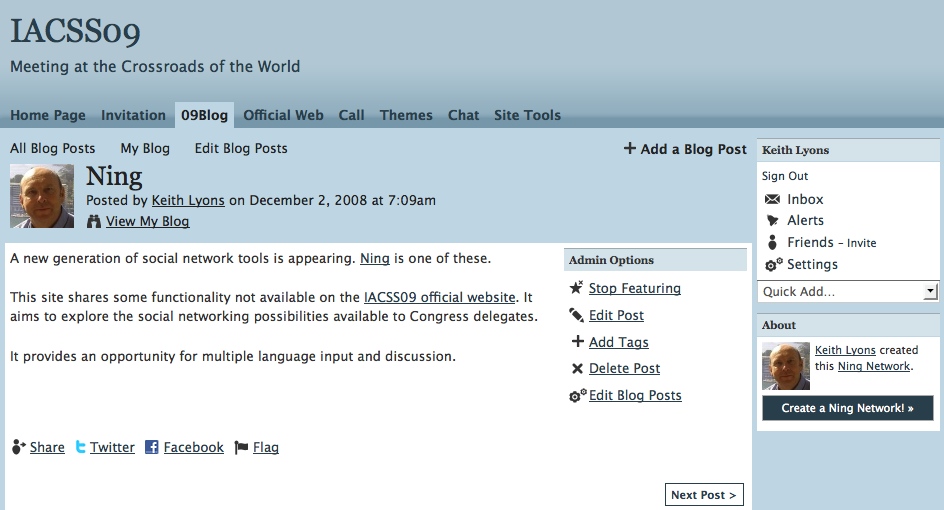Screen dimensions: 944x510
Task: Open the IACSS09 official website link
Action: 439,297
